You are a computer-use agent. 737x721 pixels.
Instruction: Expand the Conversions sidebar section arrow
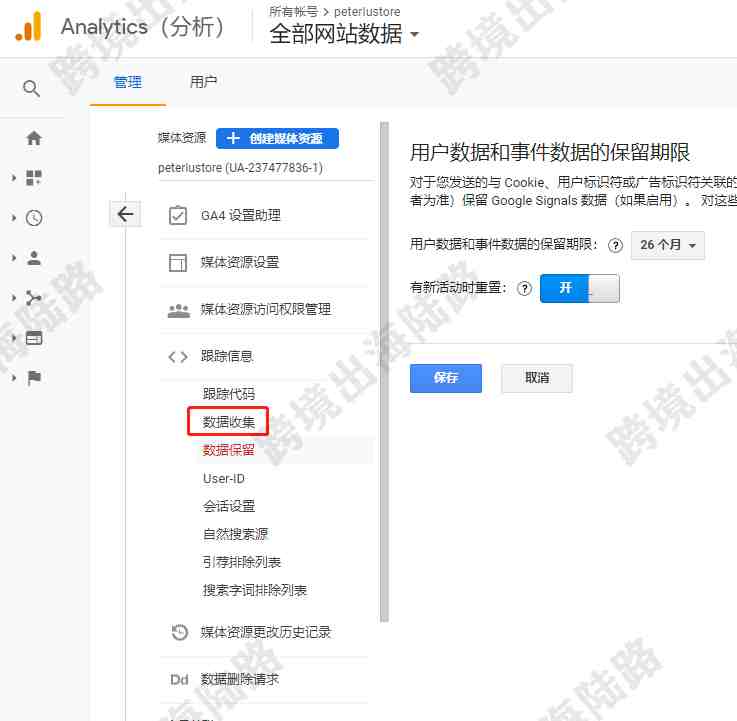point(14,378)
